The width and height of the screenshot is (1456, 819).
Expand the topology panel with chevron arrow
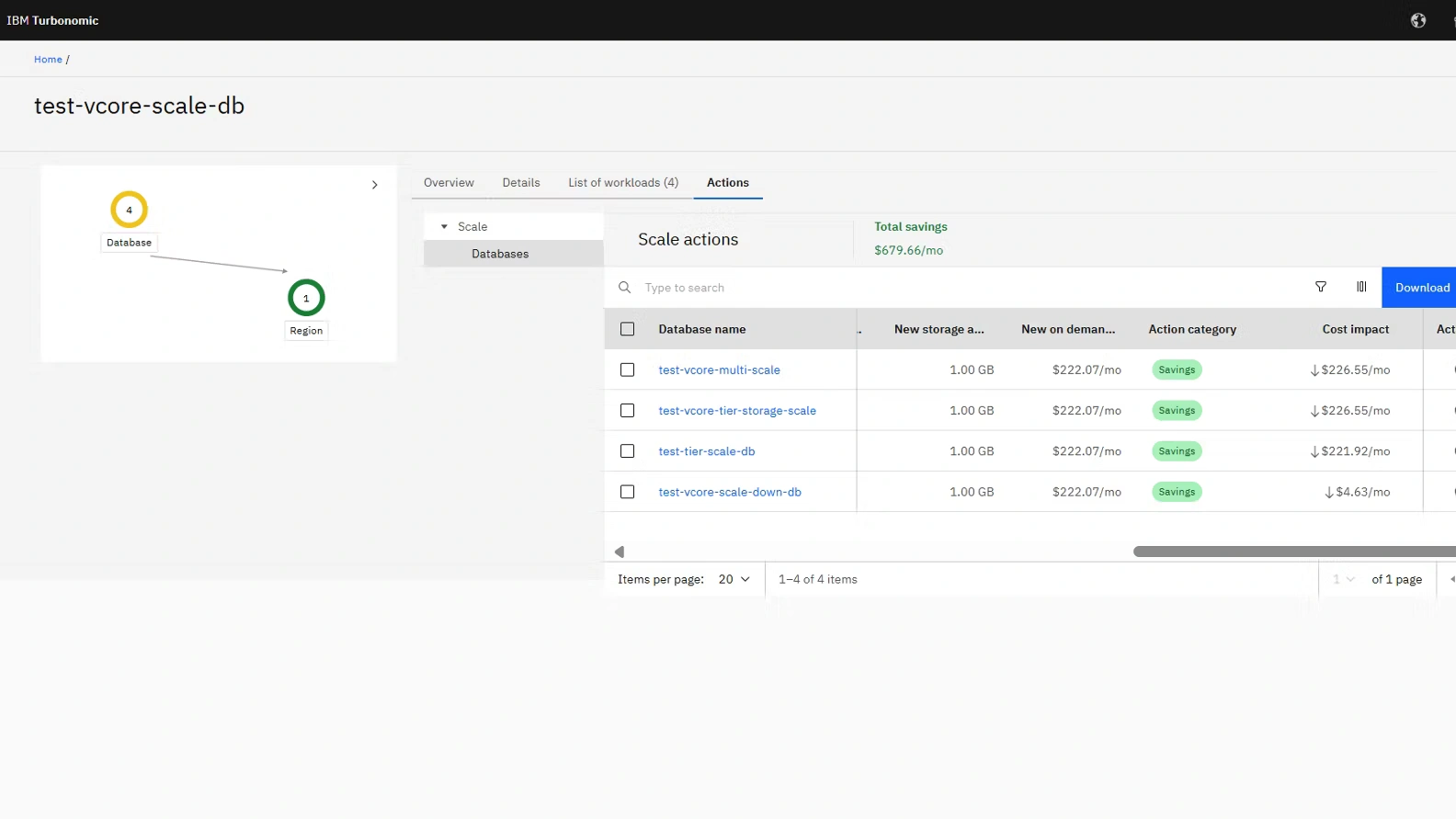tap(374, 185)
